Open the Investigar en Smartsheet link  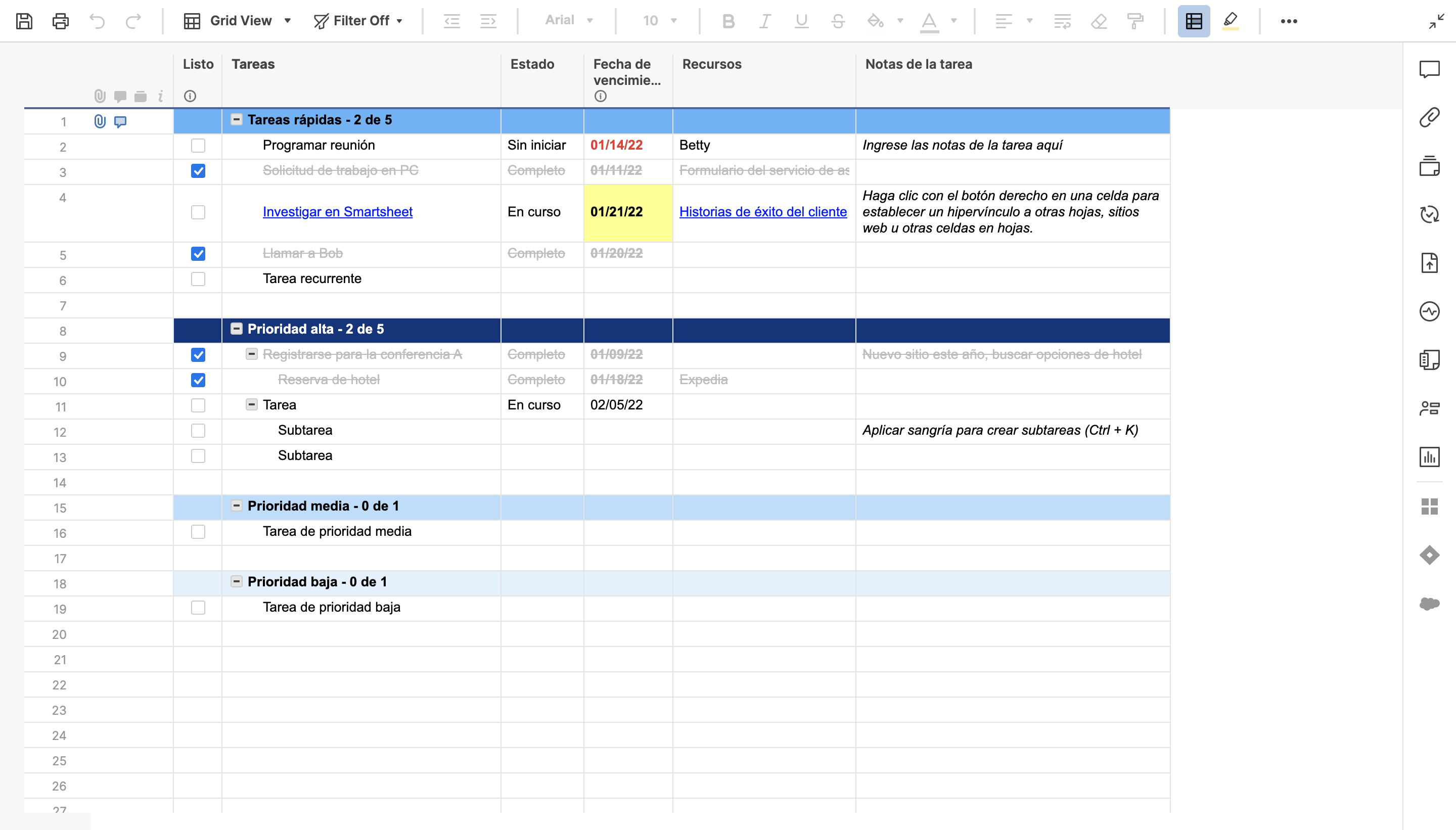pyautogui.click(x=338, y=211)
